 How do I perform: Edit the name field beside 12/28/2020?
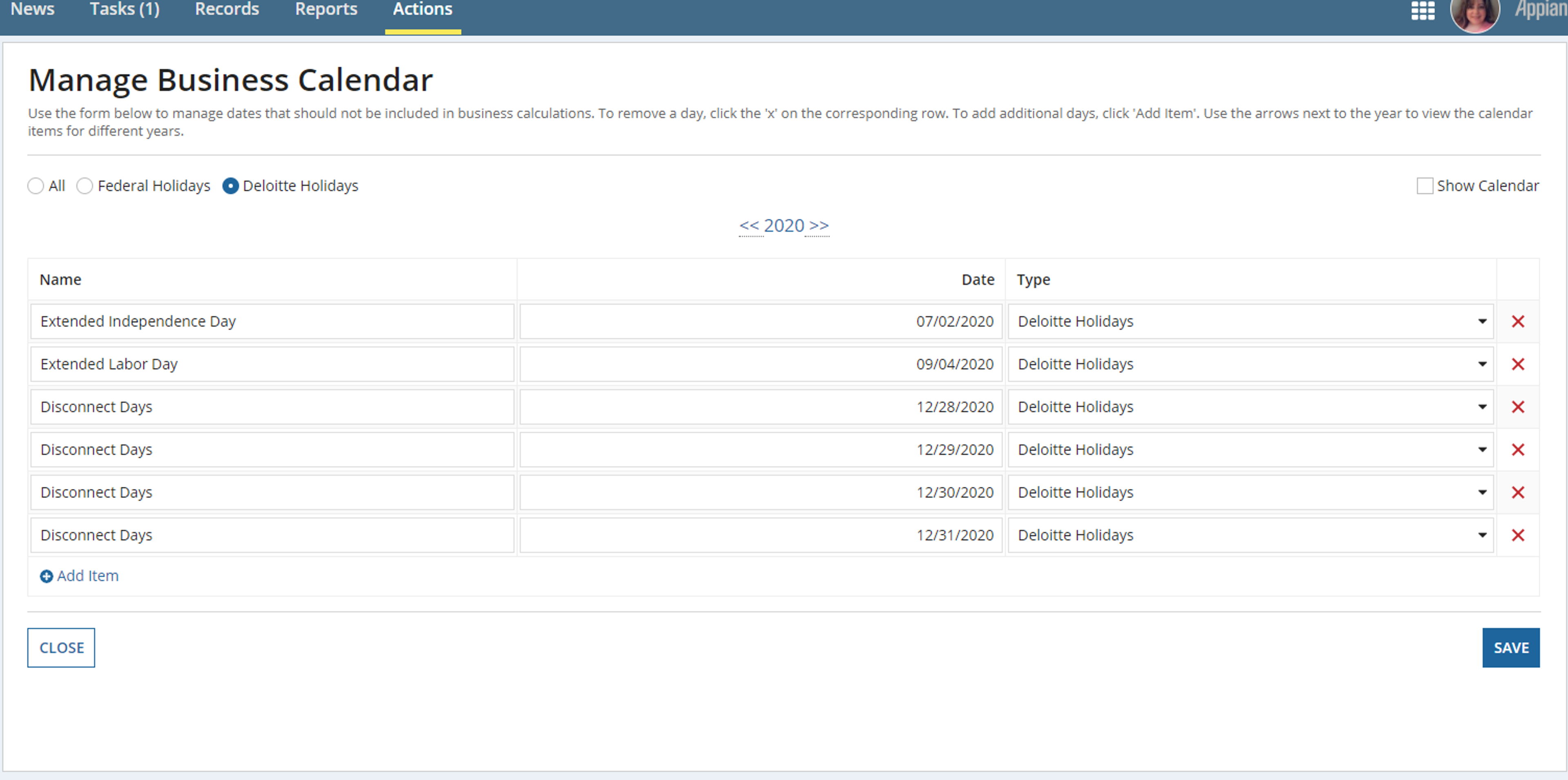pyautogui.click(x=272, y=407)
